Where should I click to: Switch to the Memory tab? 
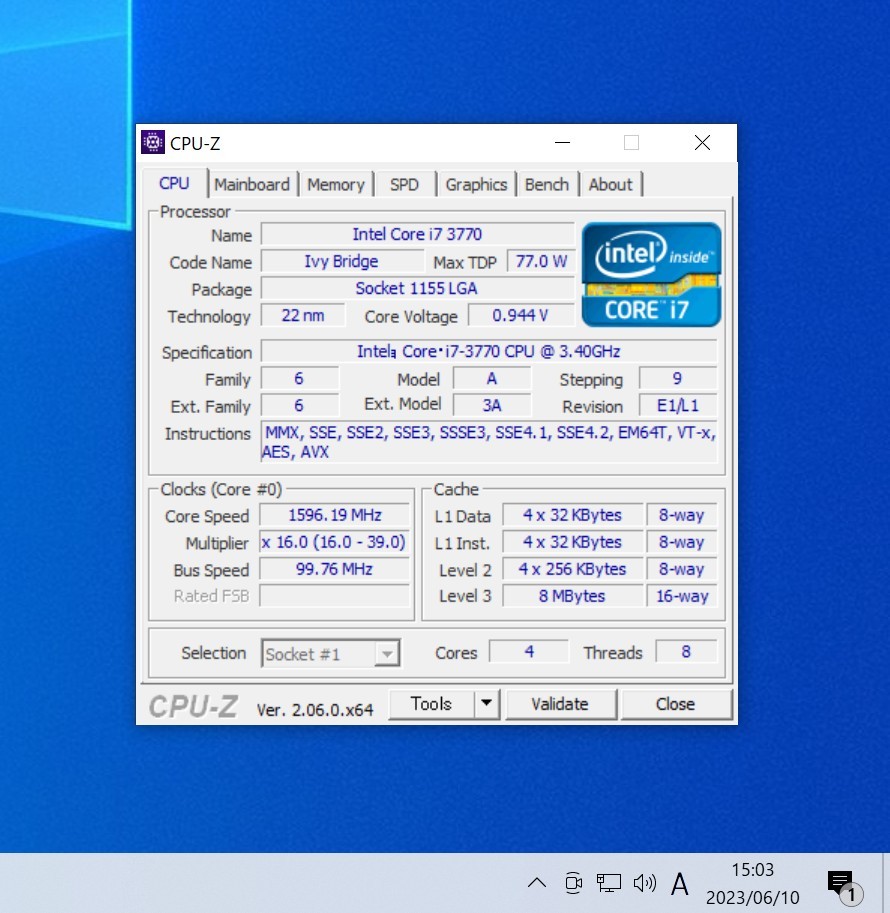pos(336,185)
